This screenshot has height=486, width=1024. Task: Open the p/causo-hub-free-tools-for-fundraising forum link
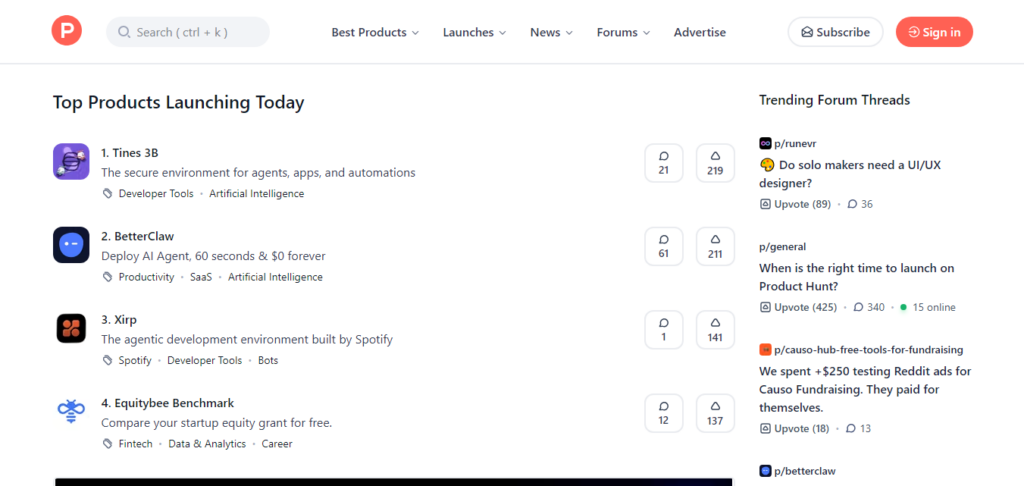tap(869, 350)
